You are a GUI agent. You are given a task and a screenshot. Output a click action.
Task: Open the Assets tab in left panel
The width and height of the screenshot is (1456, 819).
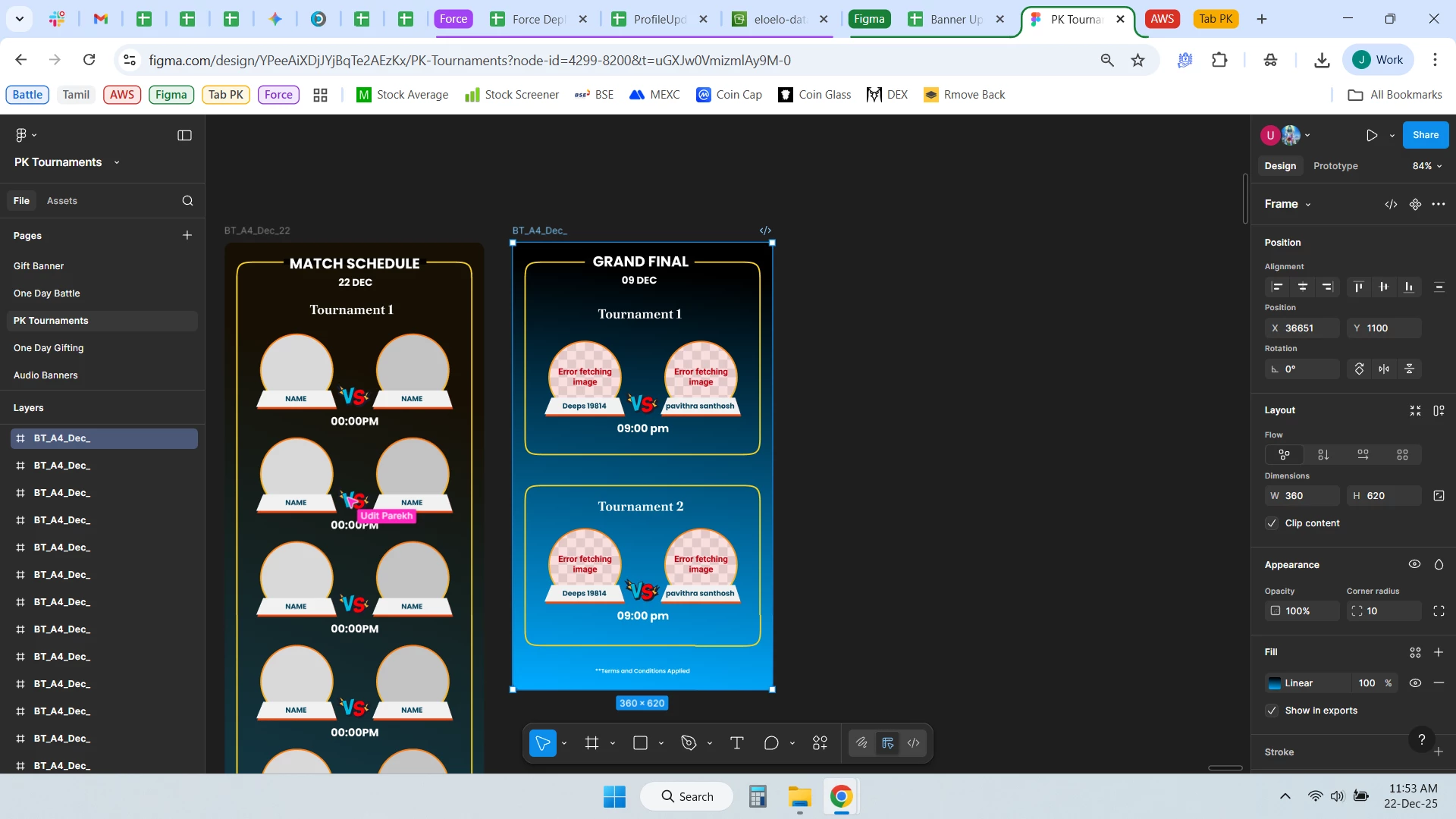point(61,201)
